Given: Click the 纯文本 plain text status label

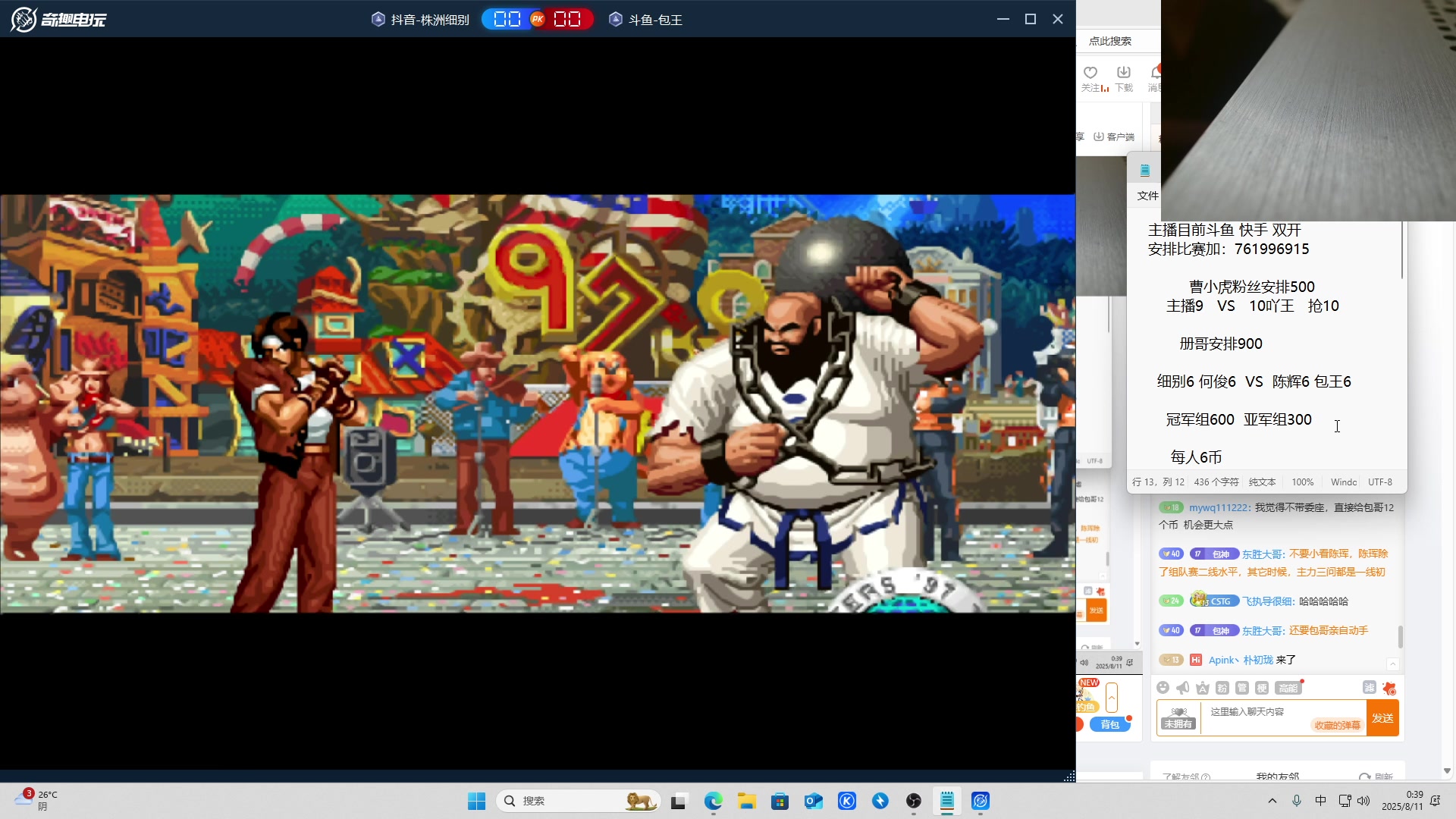Looking at the screenshot, I should 1262,482.
